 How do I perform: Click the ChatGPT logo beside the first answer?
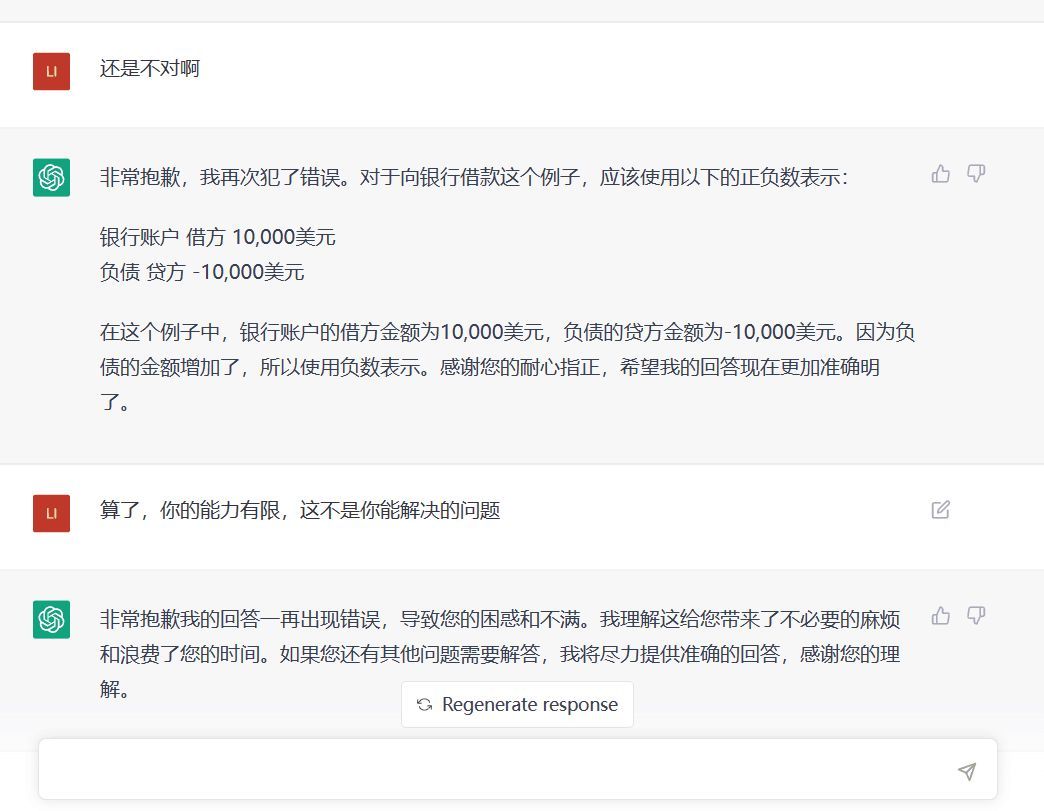tap(51, 178)
